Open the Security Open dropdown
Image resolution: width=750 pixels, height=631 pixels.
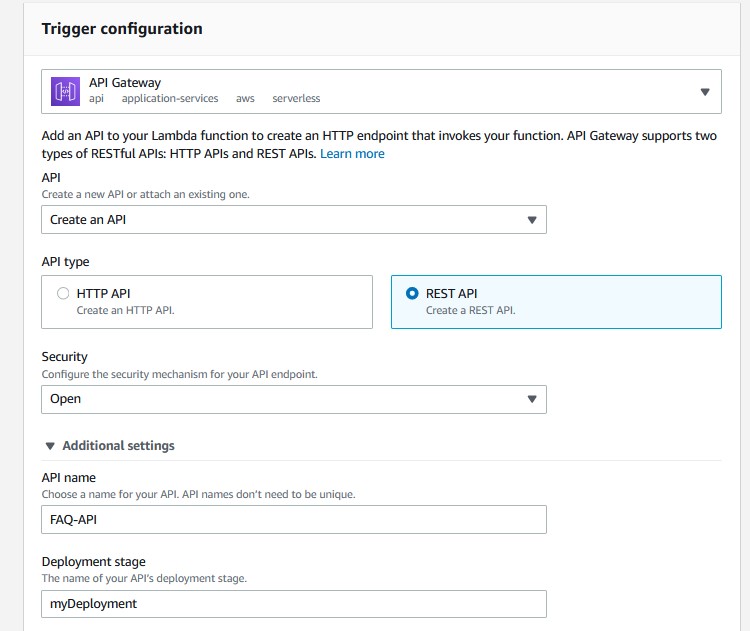(294, 399)
